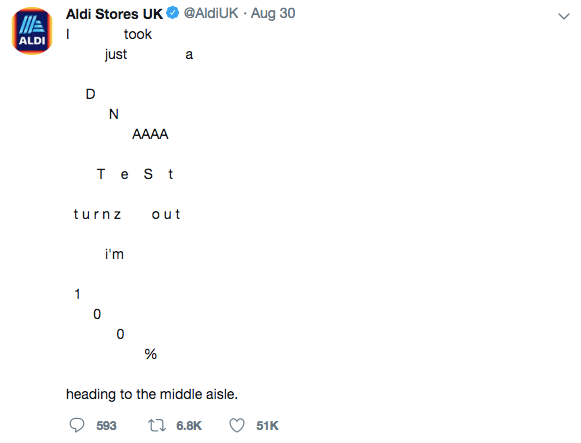581x443 pixels.
Task: Click the word 'took' in first line
Action: pos(138,34)
